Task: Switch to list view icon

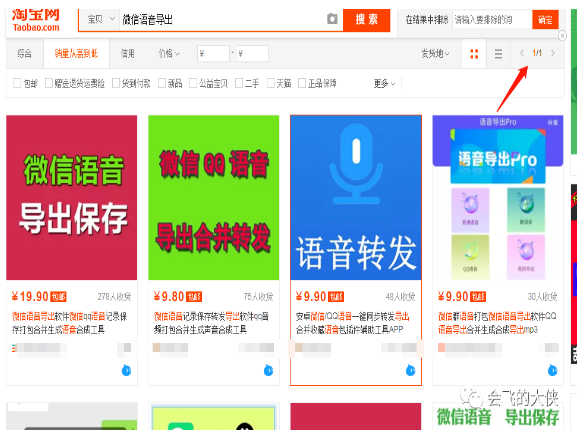Action: [498, 54]
